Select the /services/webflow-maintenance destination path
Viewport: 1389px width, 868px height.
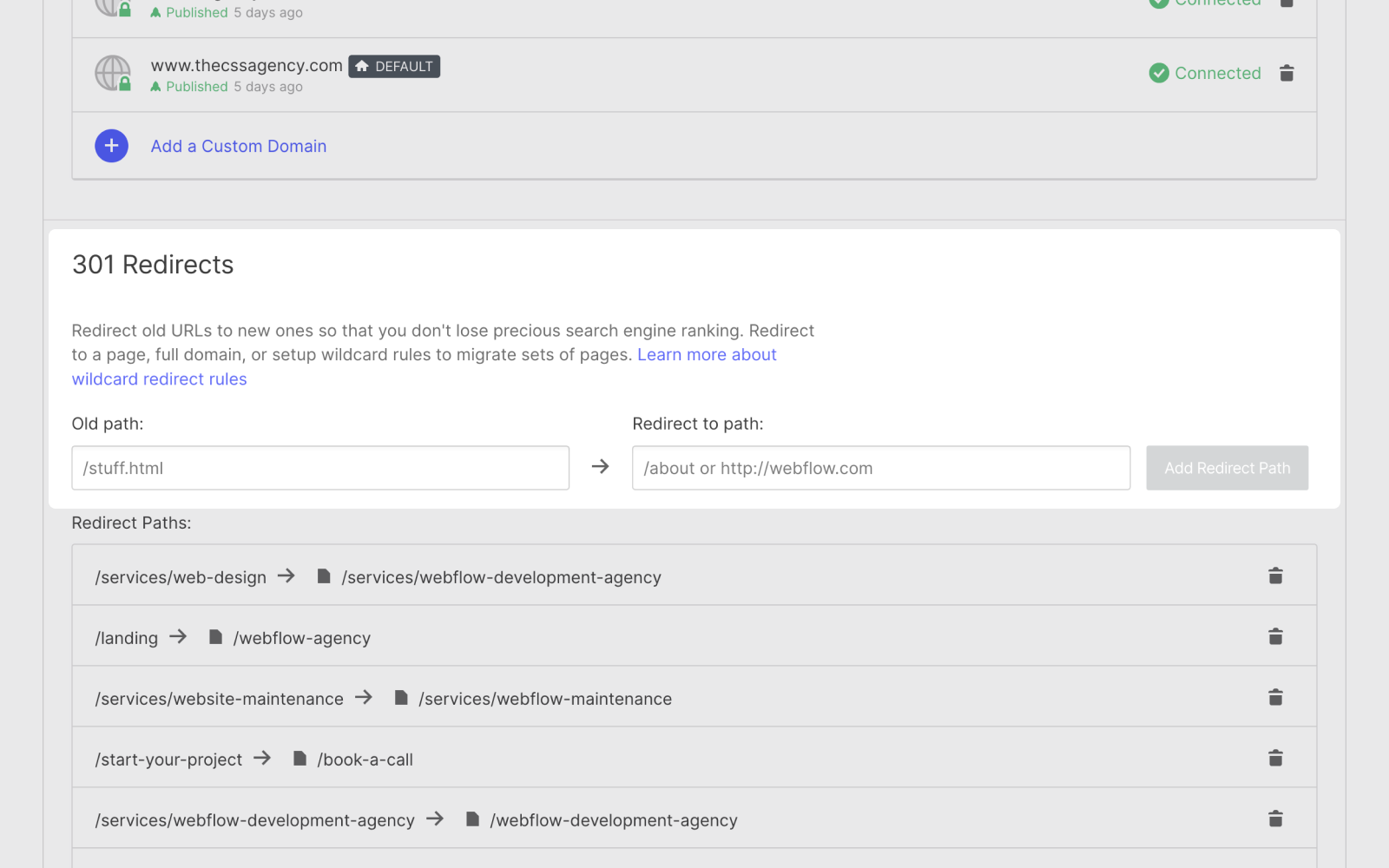tap(544, 700)
